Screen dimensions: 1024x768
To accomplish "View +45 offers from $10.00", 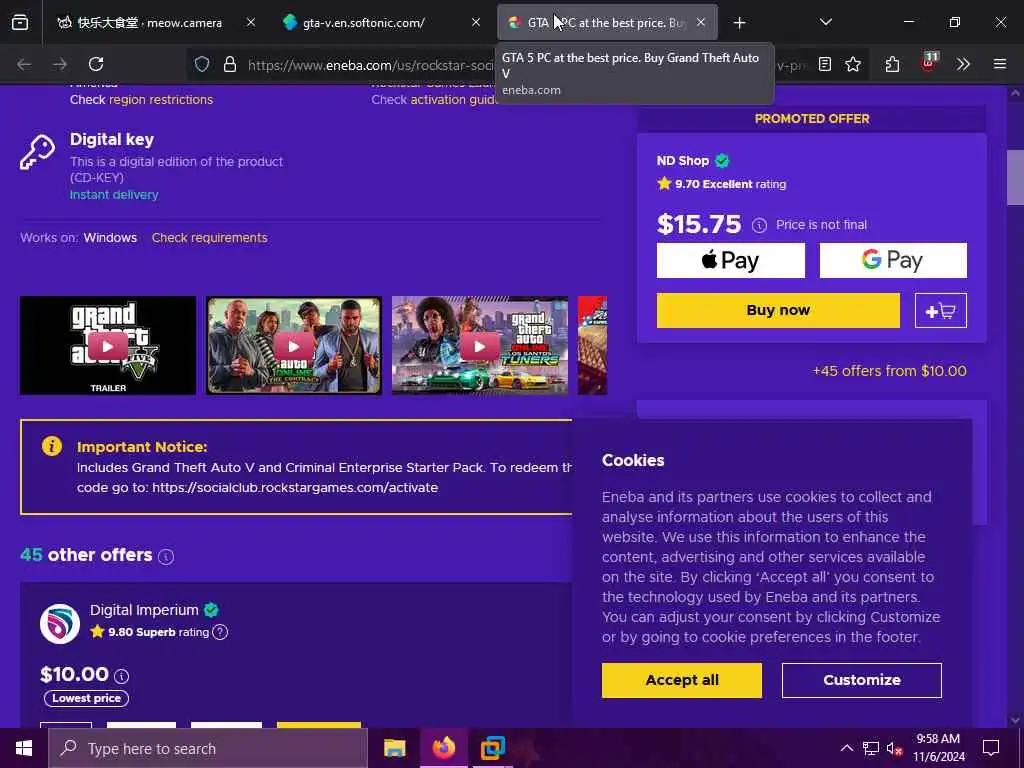I will [889, 371].
